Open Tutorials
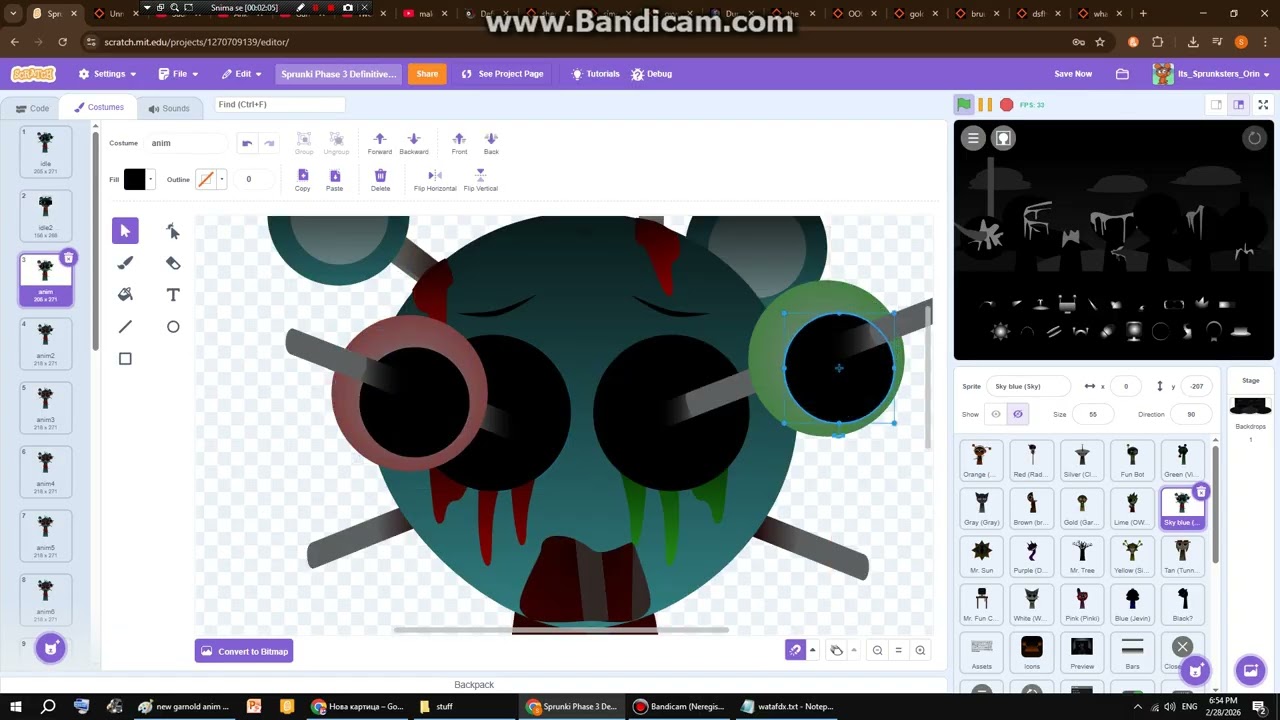Viewport: 1280px width, 720px height. coord(595,74)
